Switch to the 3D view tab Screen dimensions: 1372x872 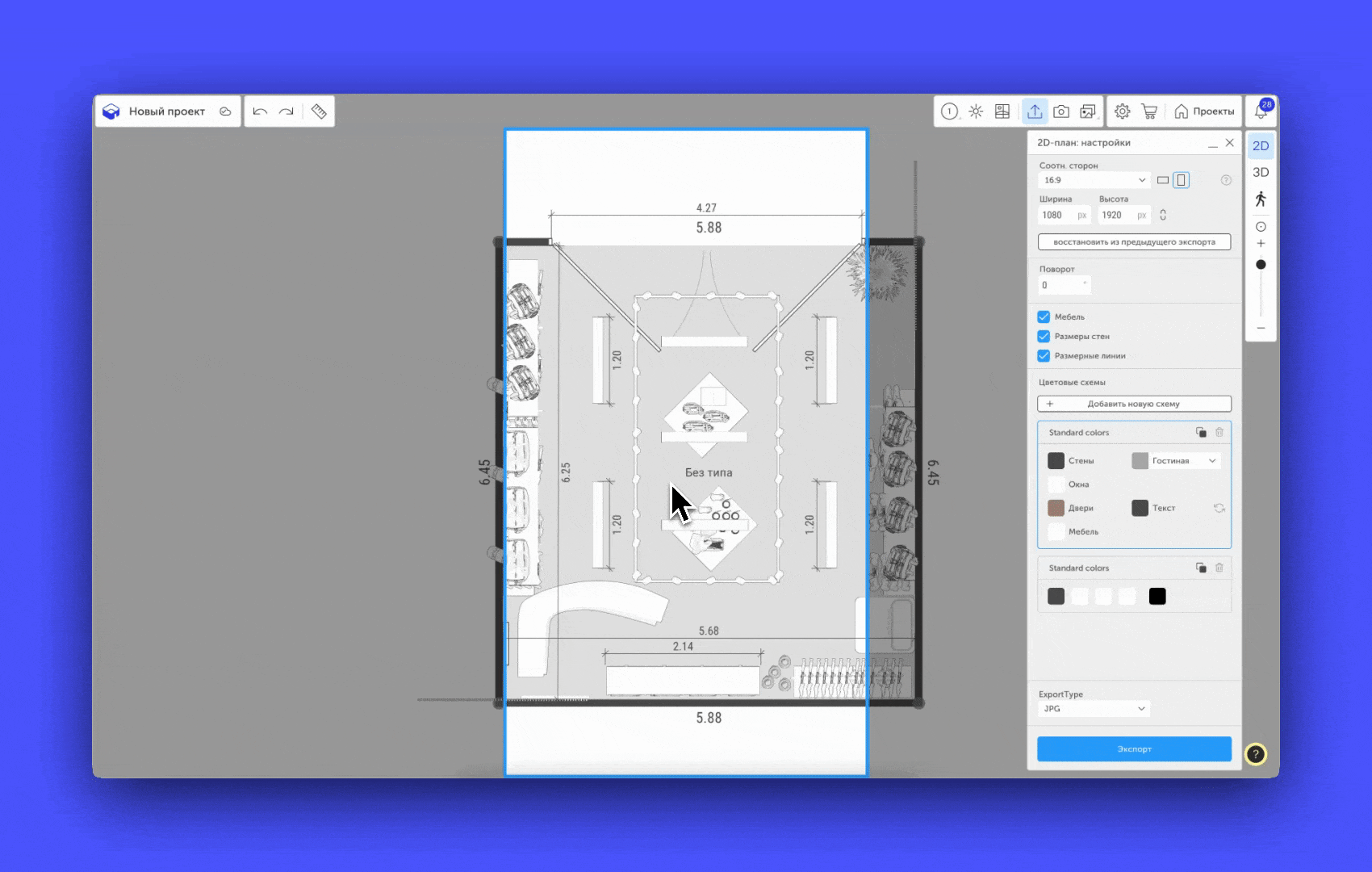point(1261,172)
